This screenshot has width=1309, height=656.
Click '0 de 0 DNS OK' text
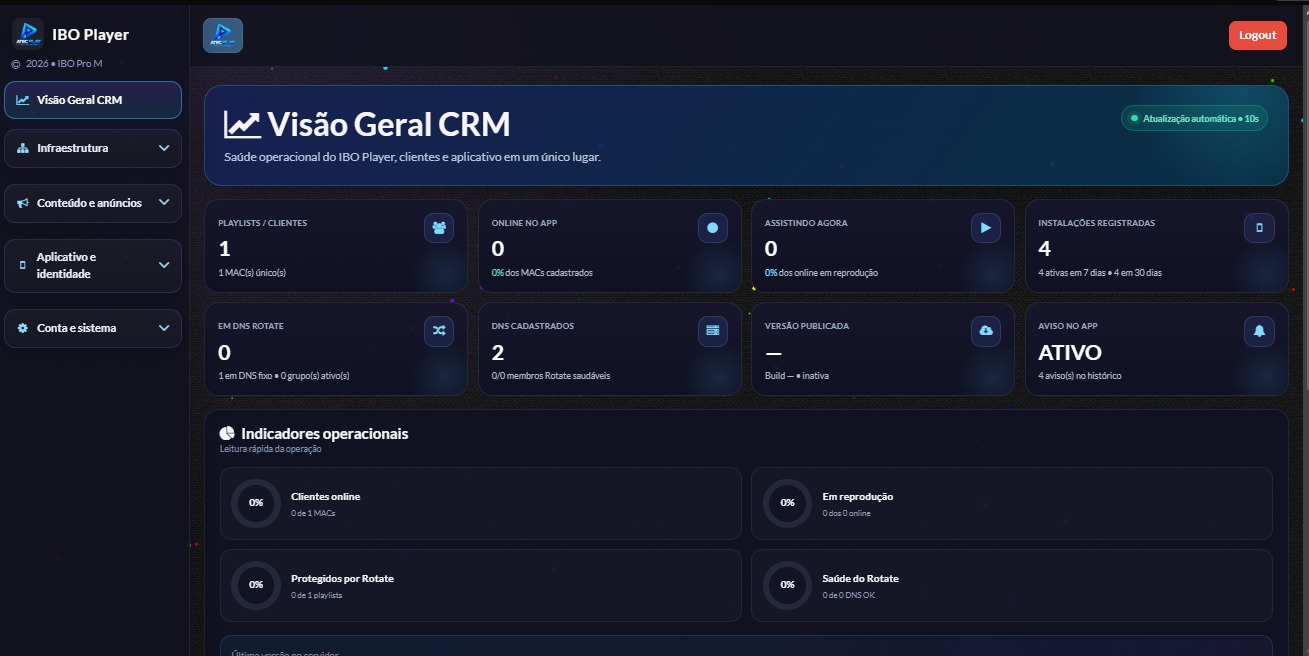click(849, 595)
